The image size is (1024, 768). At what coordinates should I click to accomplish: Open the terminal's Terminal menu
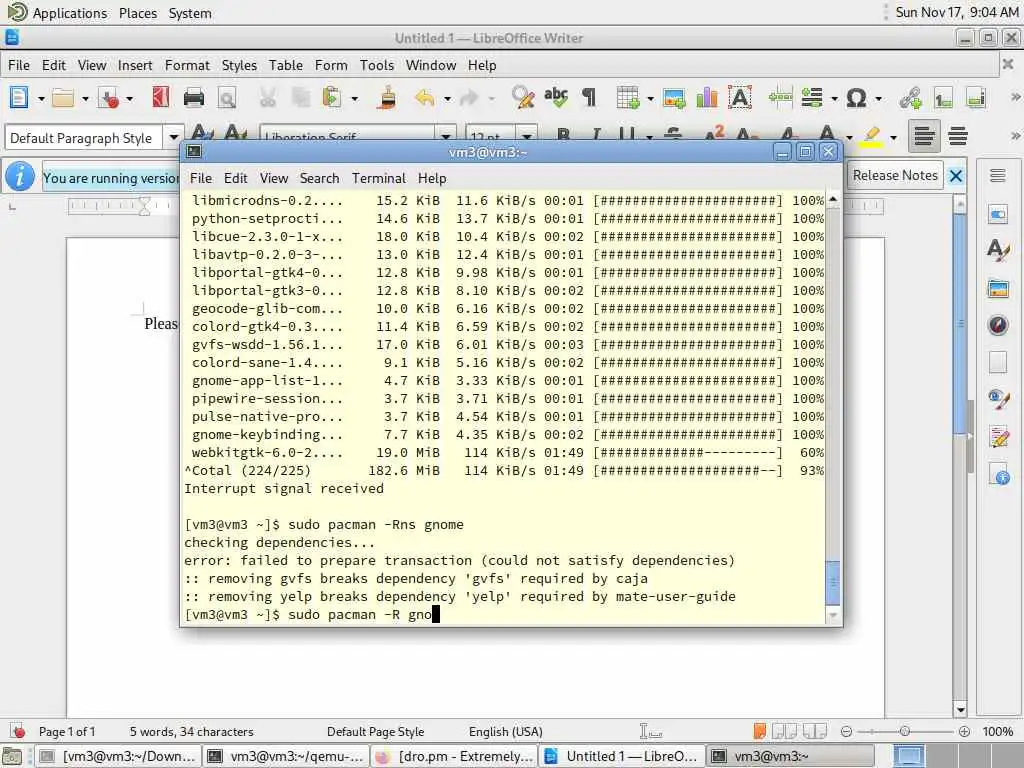point(379,178)
